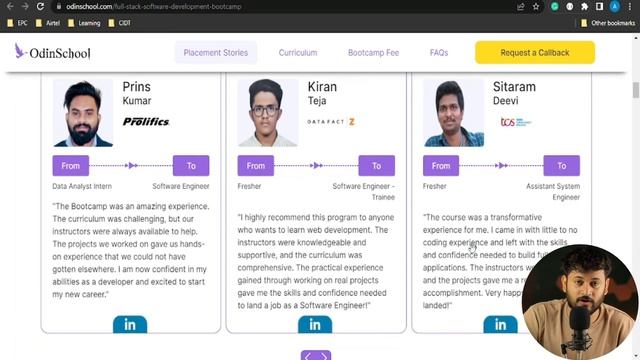Click 'Data Analyst Intern' text
The height and width of the screenshot is (360, 640).
click(x=82, y=186)
